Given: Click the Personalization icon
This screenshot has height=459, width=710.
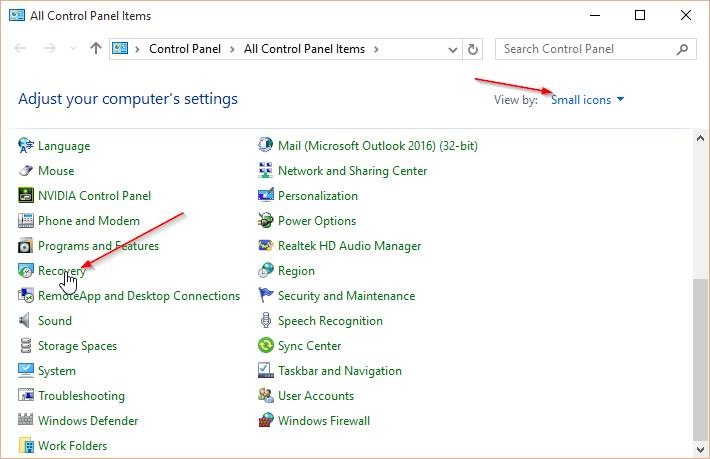Looking at the screenshot, I should [265, 195].
